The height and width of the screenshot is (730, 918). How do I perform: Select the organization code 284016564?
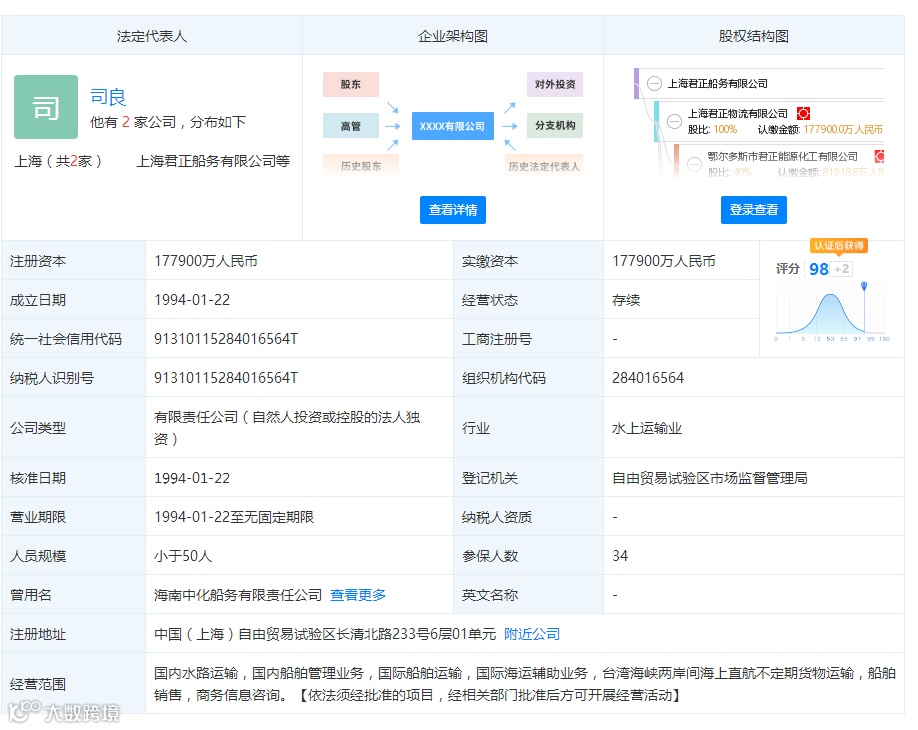tap(648, 378)
